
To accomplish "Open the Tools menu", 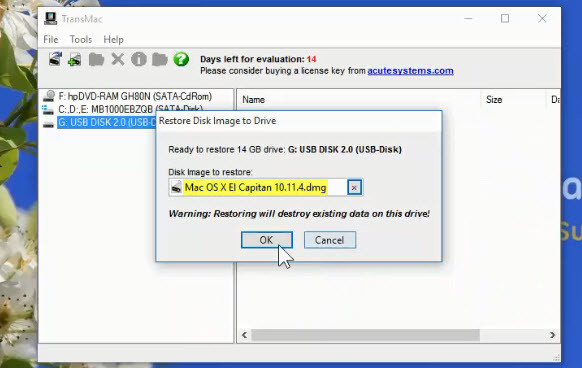I will [81, 39].
